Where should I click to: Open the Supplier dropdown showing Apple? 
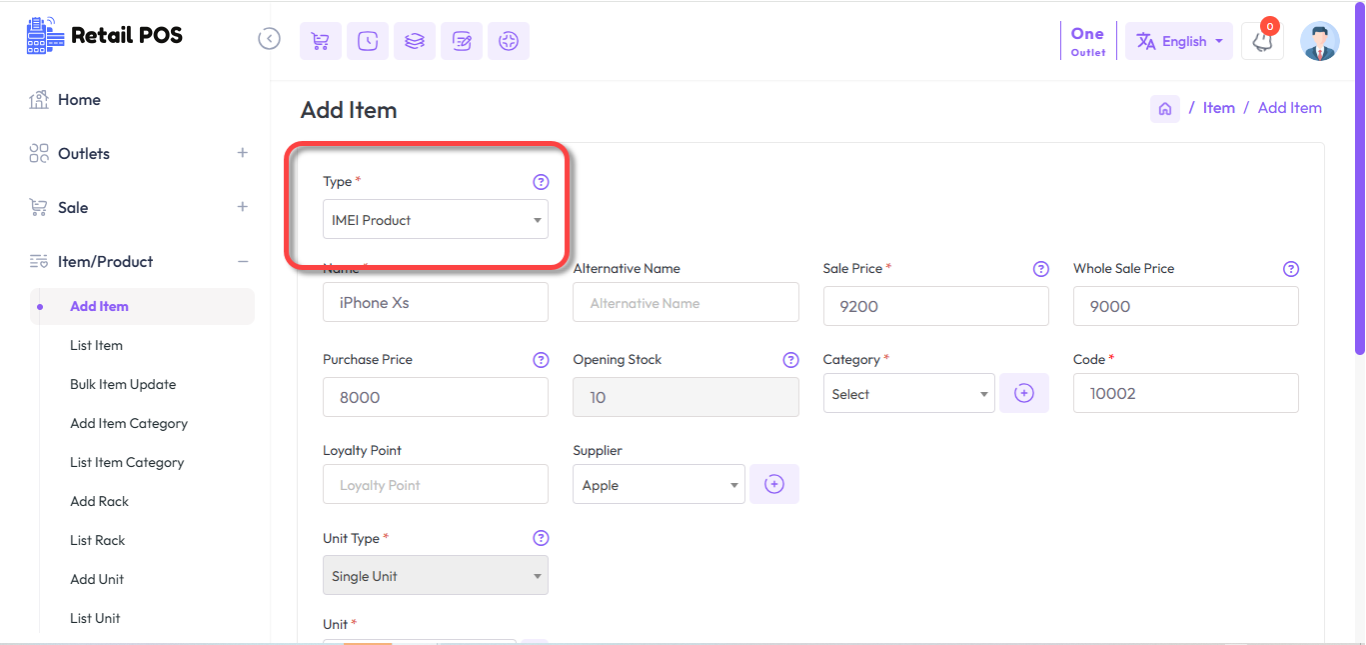pyautogui.click(x=658, y=485)
